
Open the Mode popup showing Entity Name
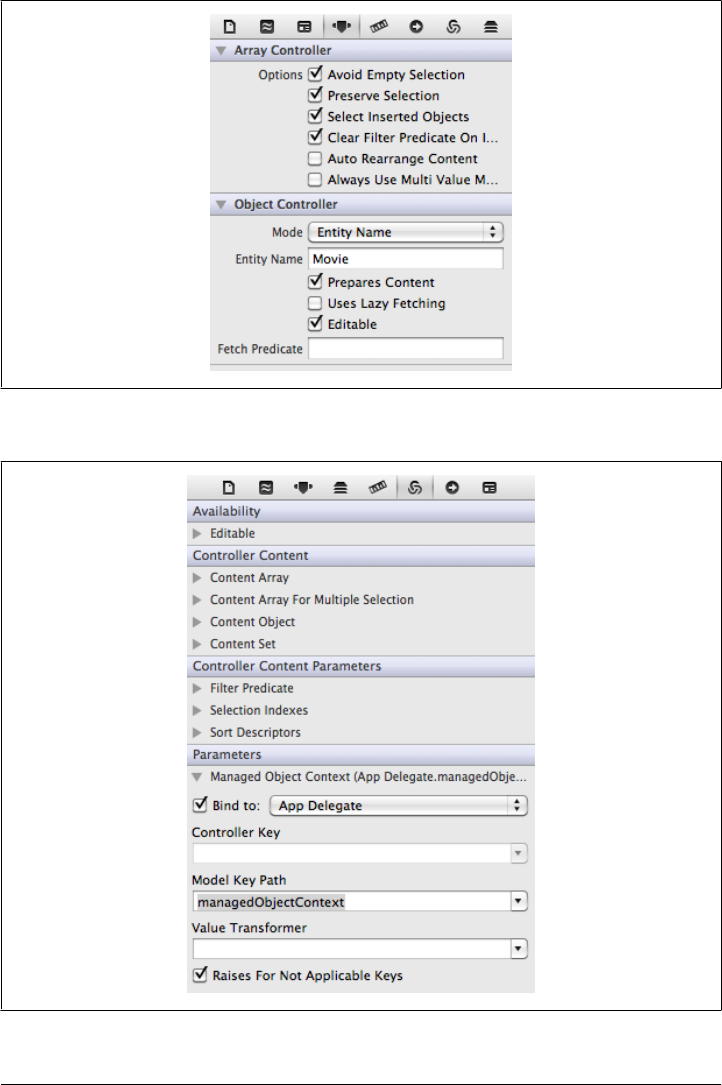tap(406, 232)
